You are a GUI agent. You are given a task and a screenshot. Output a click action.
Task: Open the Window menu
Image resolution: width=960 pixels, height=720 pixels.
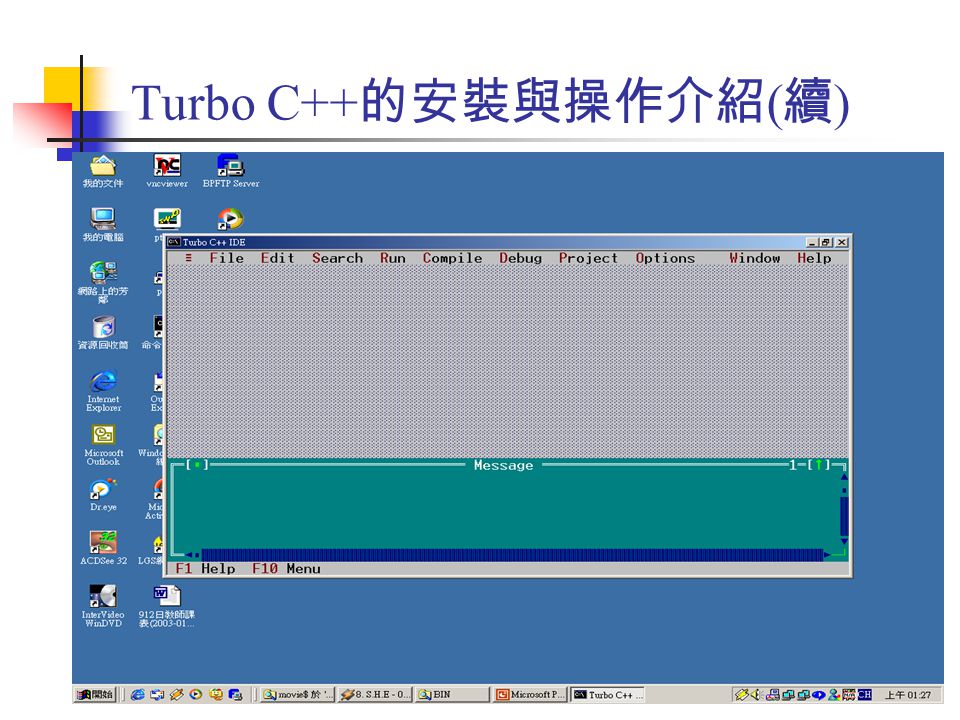[x=754, y=258]
